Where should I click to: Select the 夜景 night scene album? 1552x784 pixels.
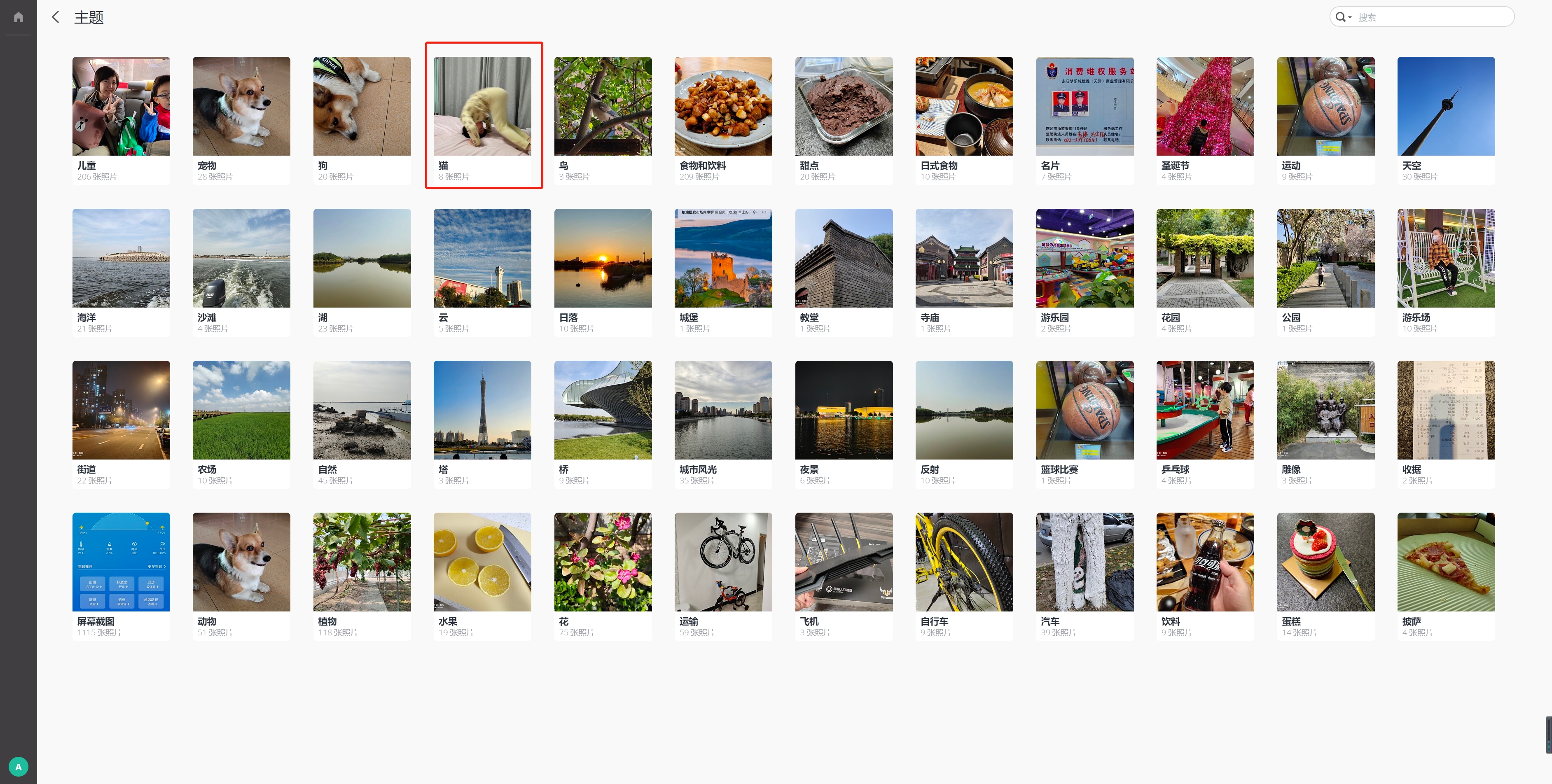point(844,424)
